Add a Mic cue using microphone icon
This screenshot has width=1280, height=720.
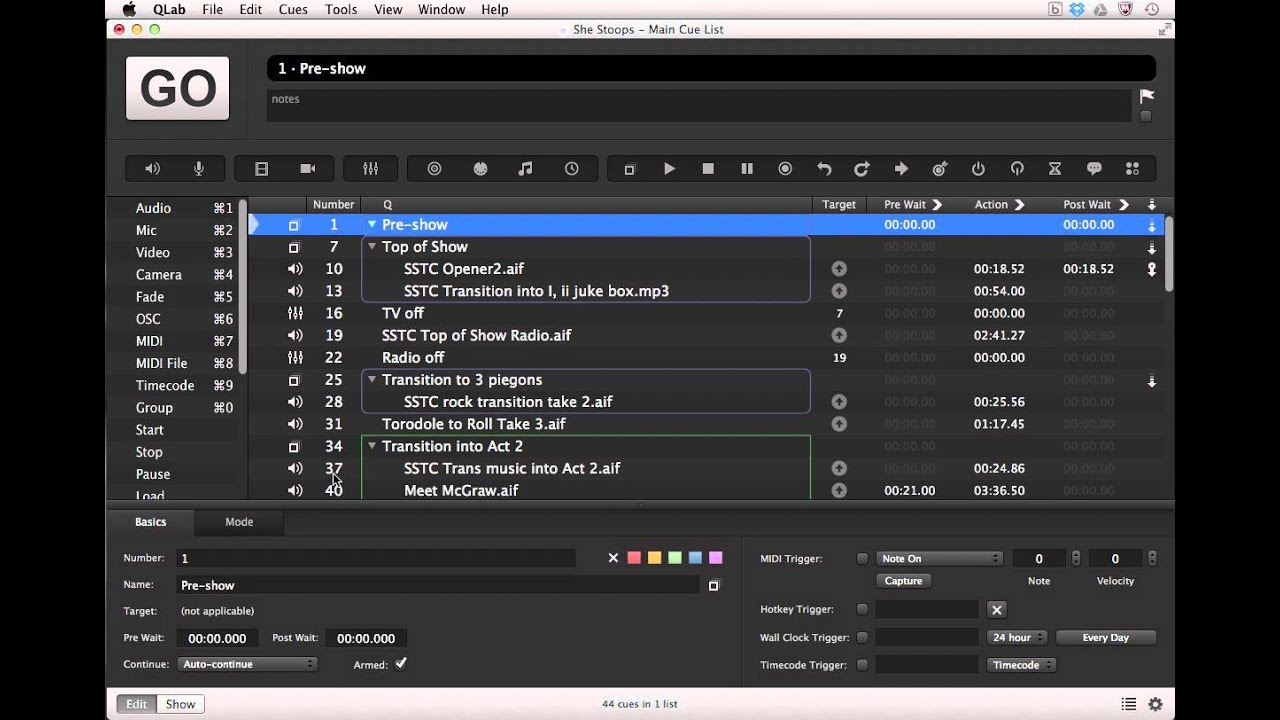(198, 169)
